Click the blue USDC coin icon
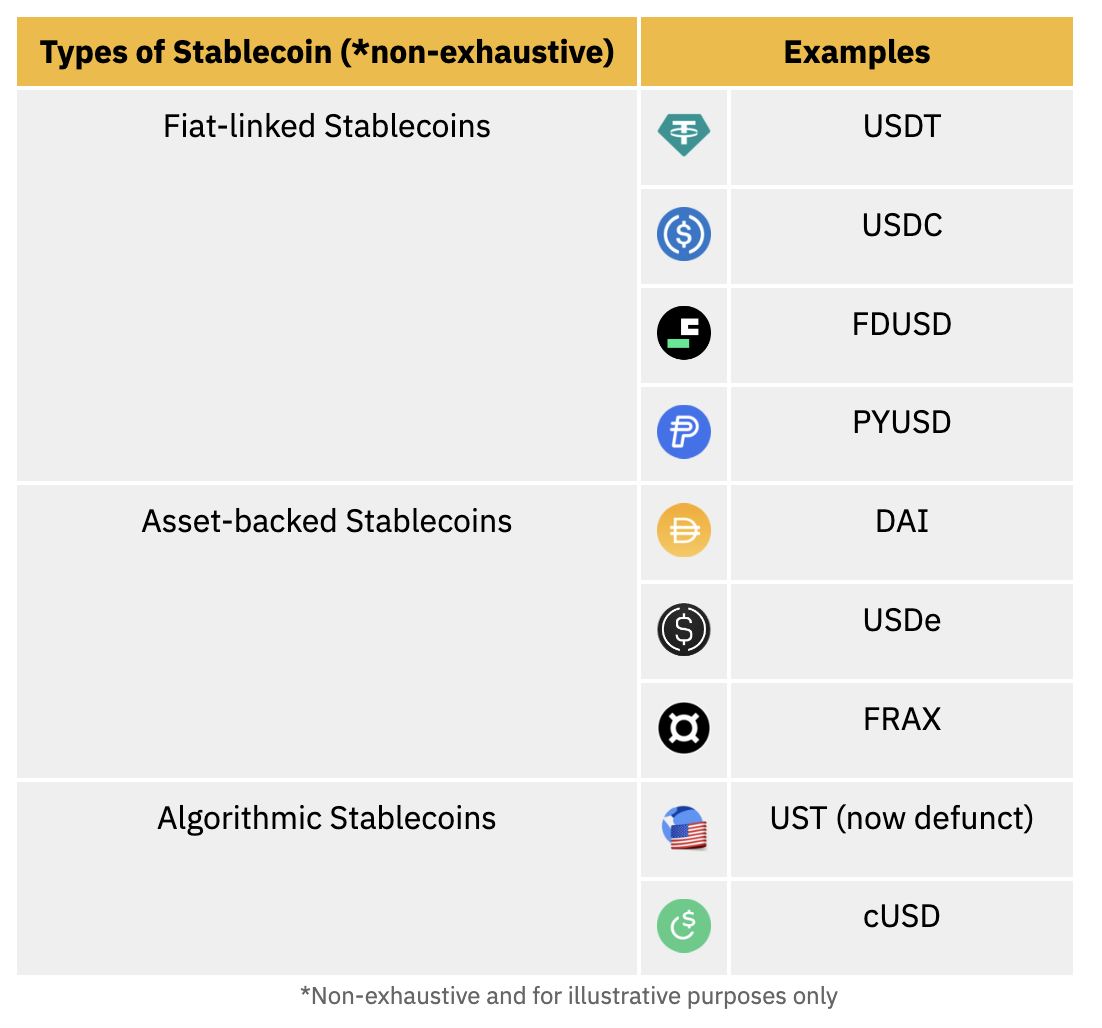 click(684, 234)
